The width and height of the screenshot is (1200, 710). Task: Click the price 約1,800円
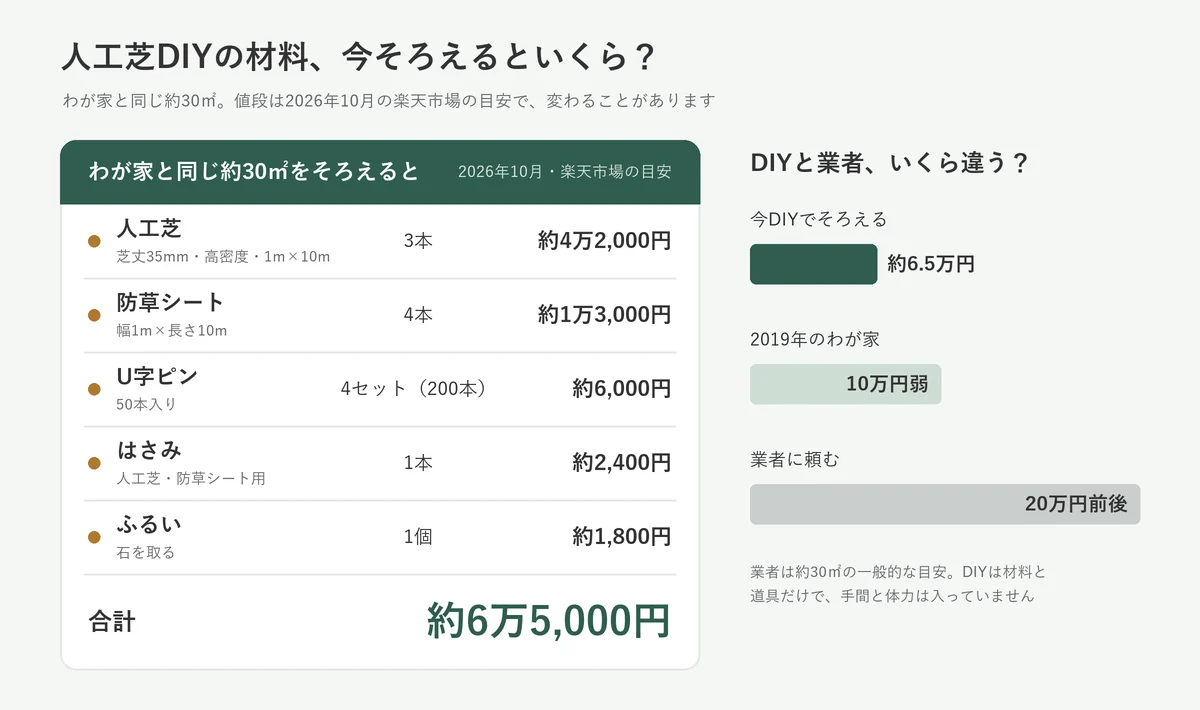pos(621,537)
